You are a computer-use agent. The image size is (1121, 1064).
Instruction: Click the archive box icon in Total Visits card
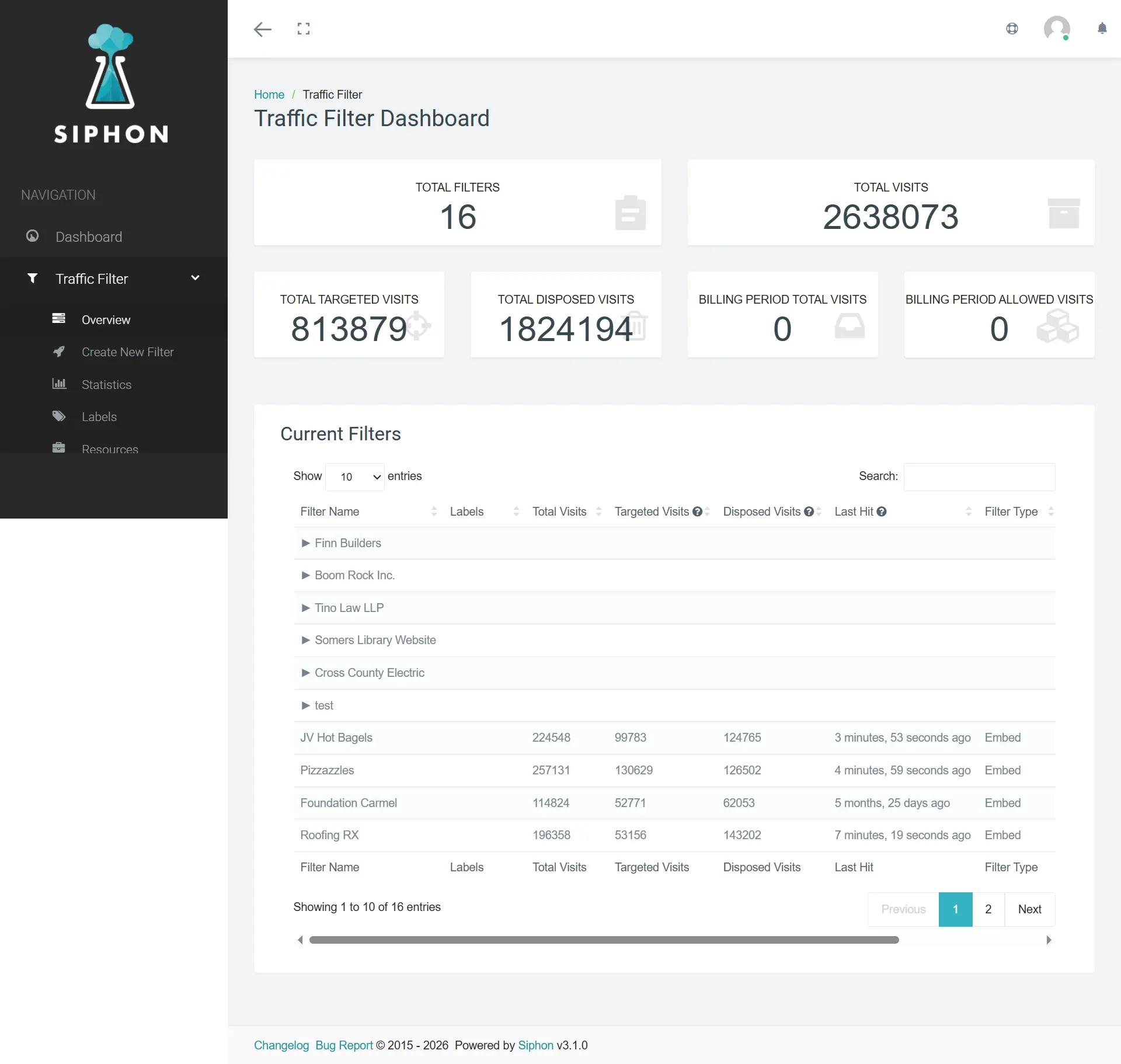(x=1064, y=213)
